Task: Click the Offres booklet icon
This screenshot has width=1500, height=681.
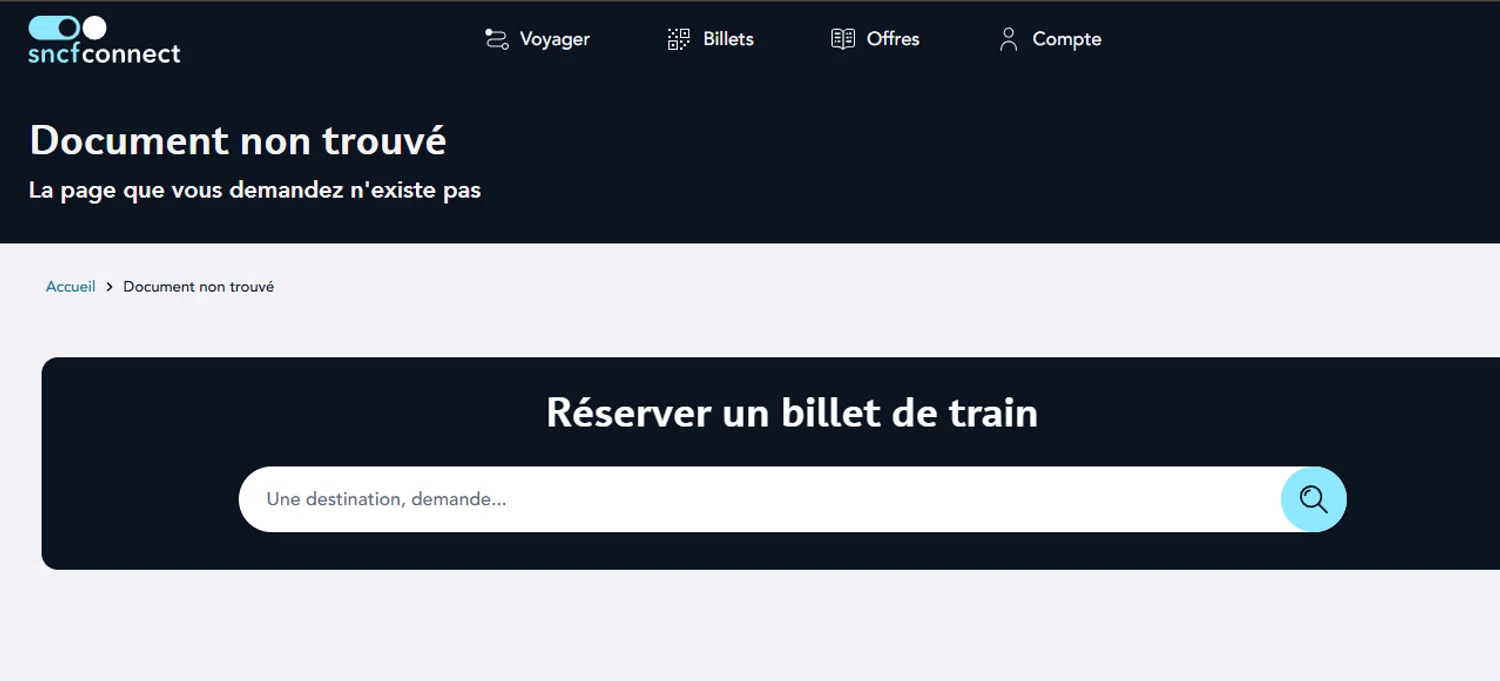Action: click(843, 39)
